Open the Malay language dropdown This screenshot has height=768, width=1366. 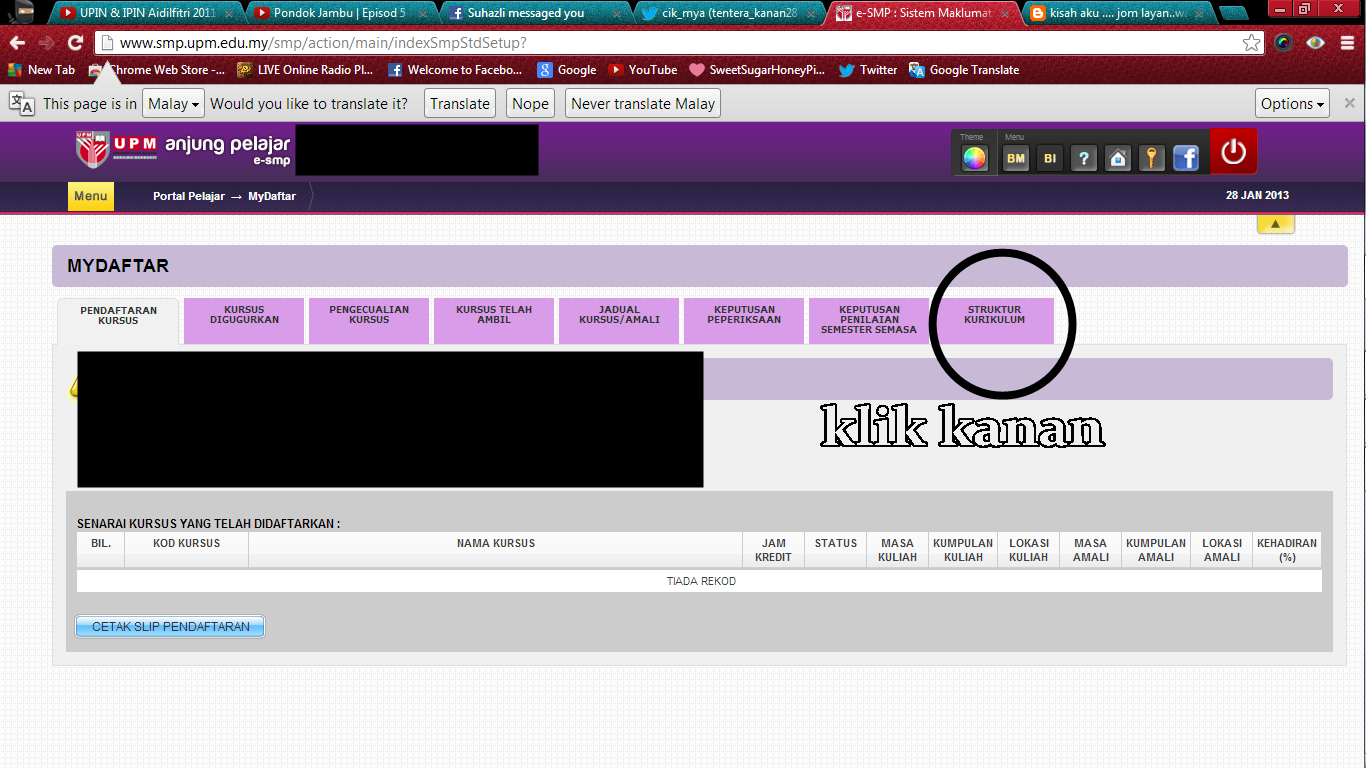[x=173, y=103]
